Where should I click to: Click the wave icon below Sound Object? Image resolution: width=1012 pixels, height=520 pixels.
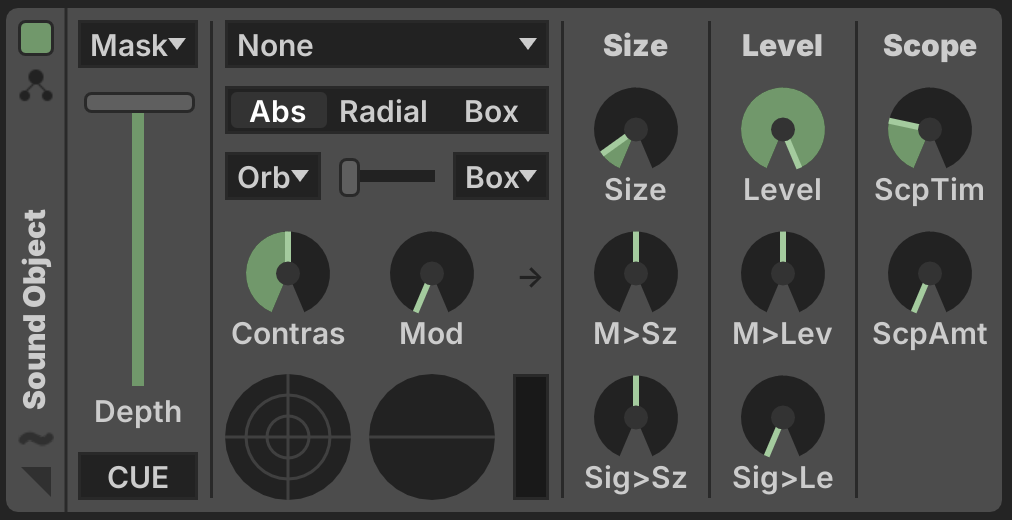pyautogui.click(x=36, y=439)
